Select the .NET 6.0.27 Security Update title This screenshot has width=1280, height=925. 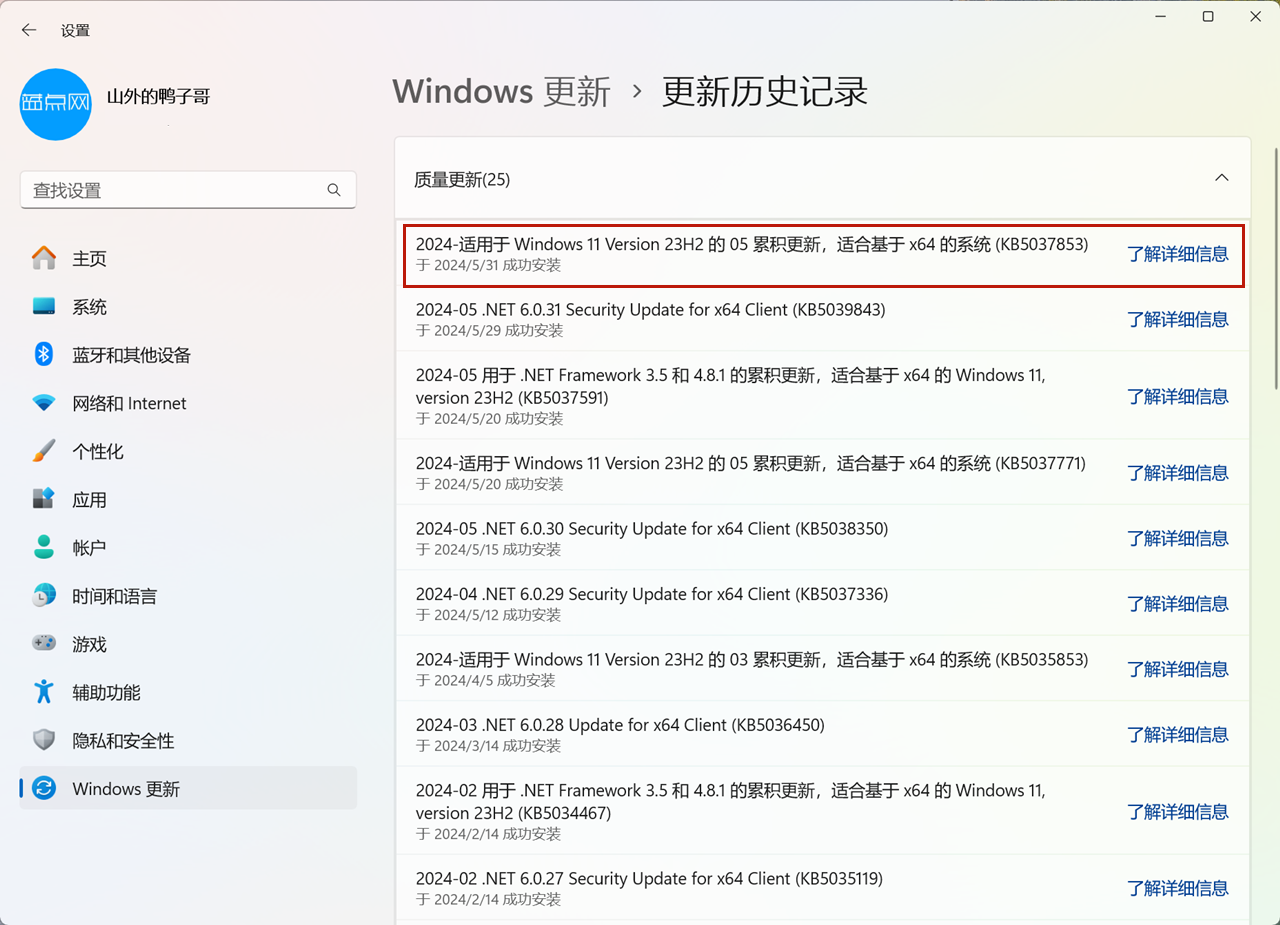(649, 879)
